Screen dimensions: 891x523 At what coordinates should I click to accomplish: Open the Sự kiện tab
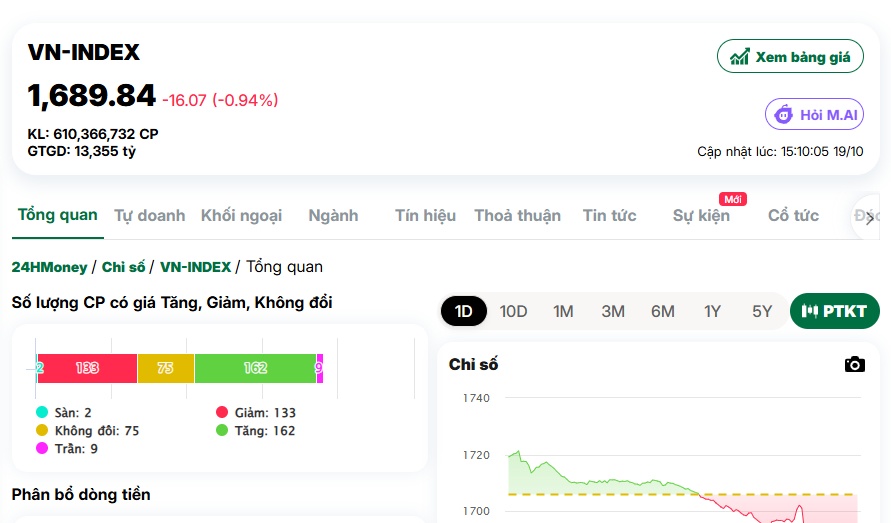(x=701, y=215)
